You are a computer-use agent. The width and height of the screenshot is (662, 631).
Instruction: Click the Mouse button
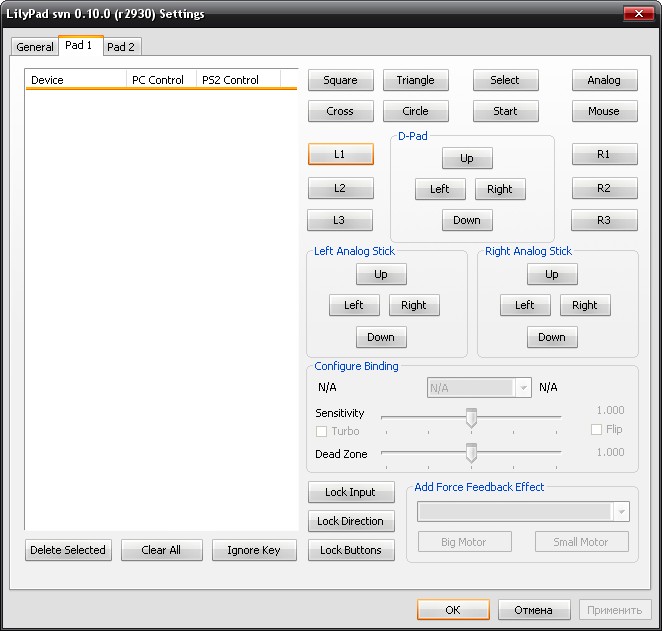(605, 111)
